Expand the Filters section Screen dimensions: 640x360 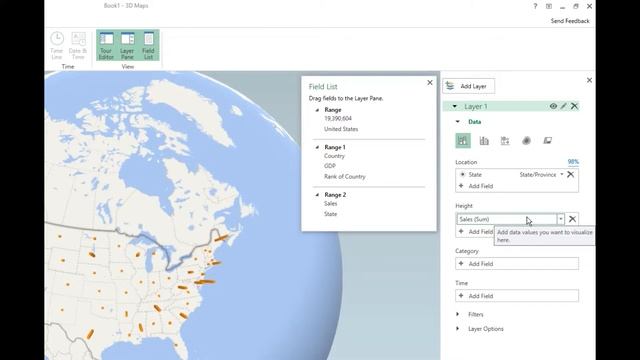458,314
